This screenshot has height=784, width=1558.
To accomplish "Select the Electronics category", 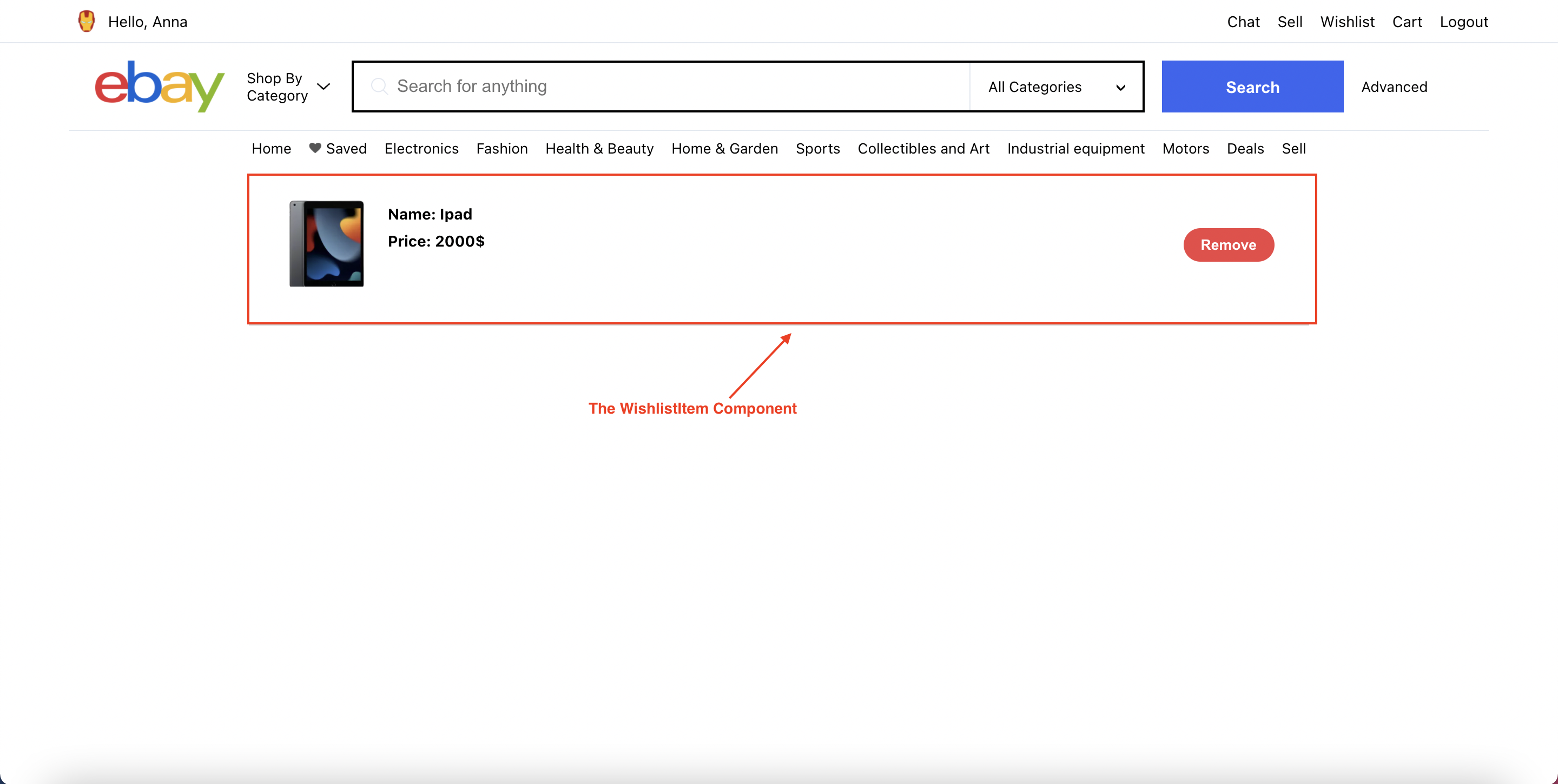I will pyautogui.click(x=421, y=149).
